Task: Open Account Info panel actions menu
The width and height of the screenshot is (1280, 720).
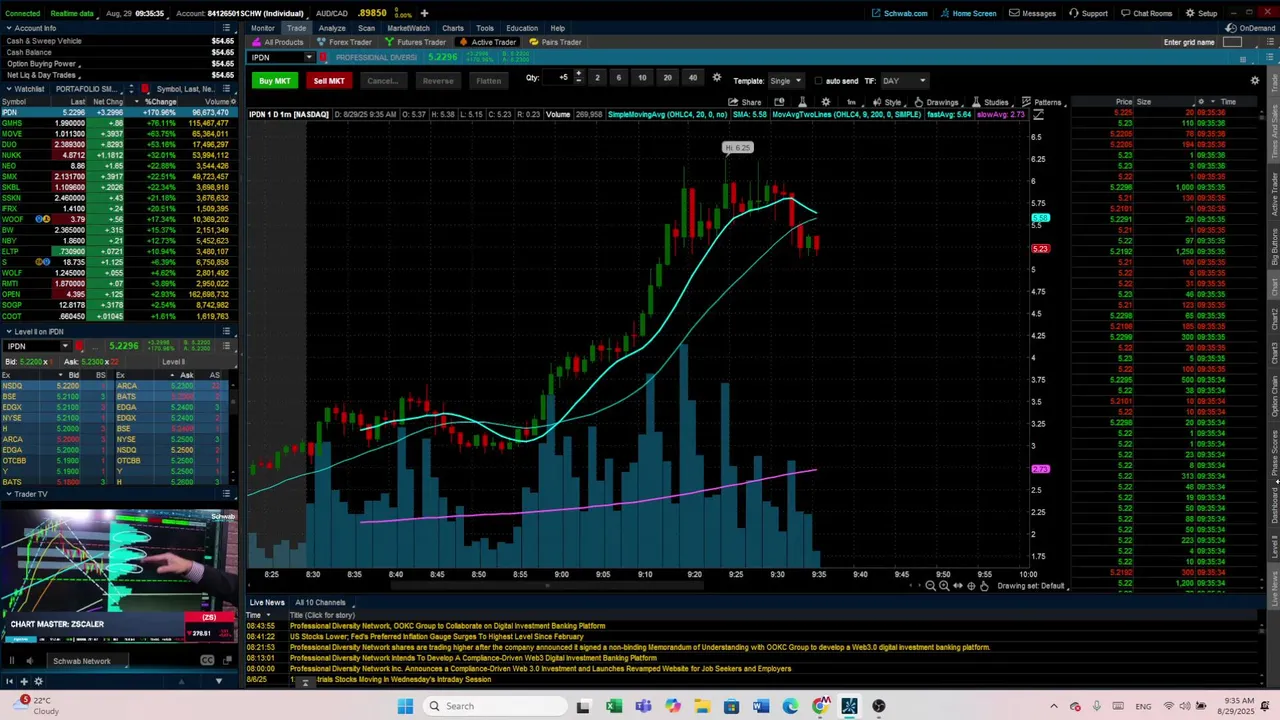Action: click(227, 28)
